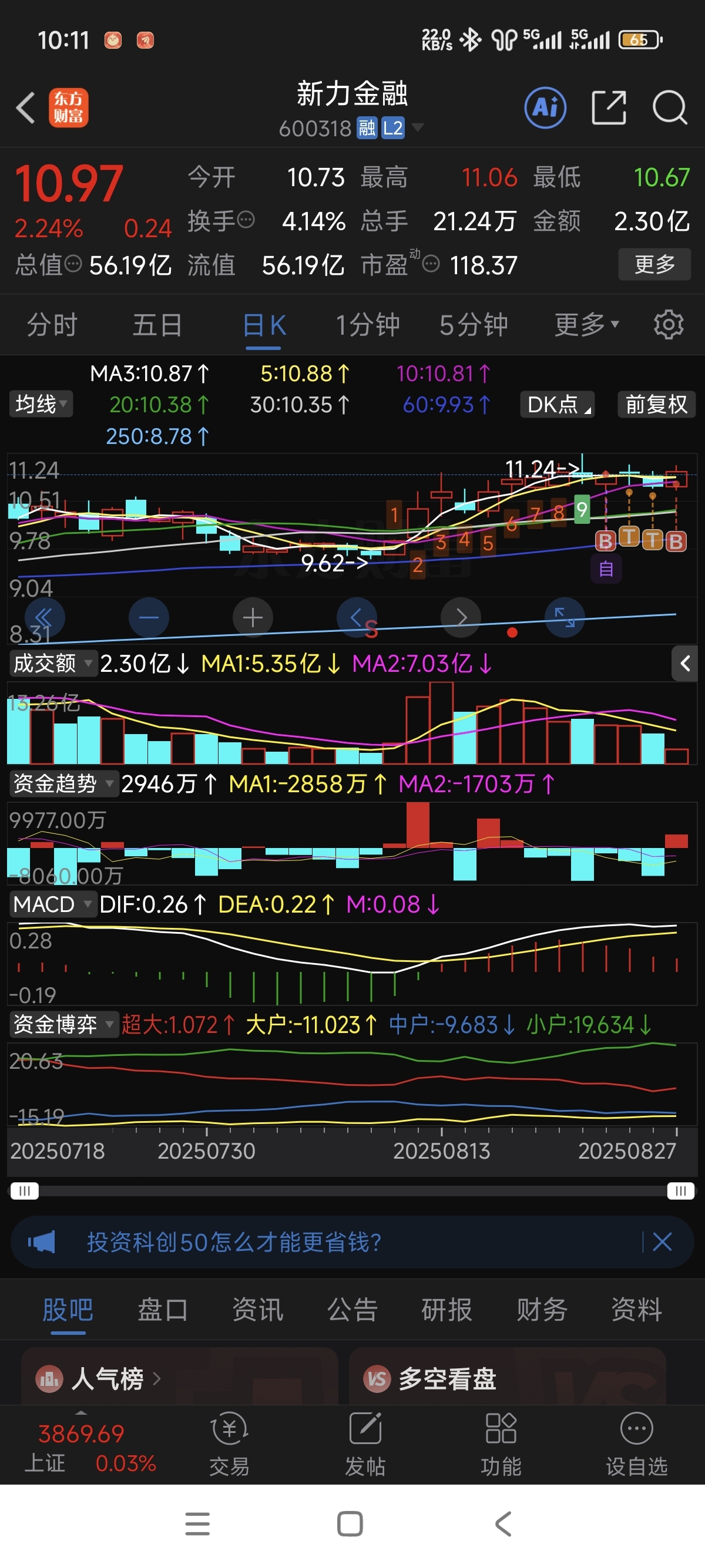Open Android recent apps menu button
The width and height of the screenshot is (705, 1568).
(x=197, y=1524)
